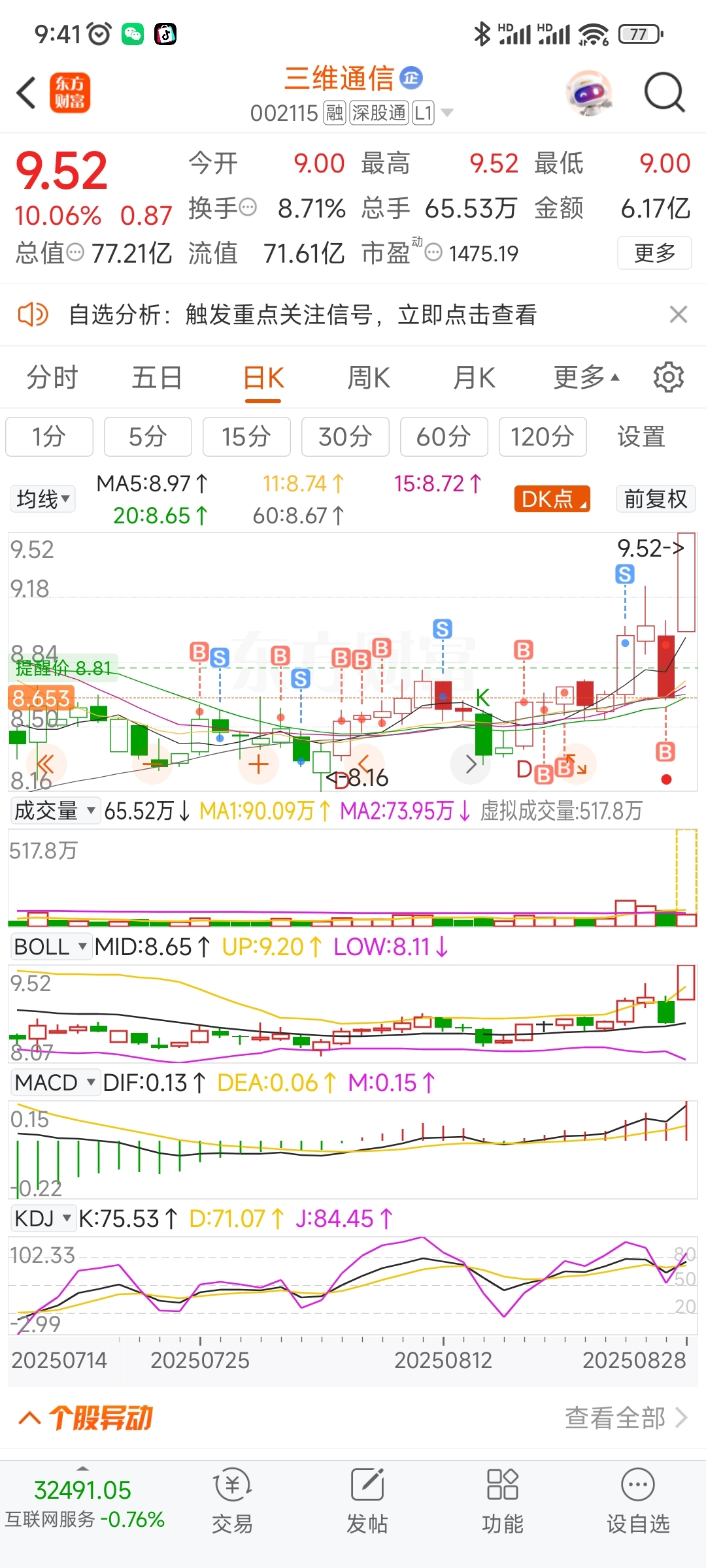Open the BOLL indicator dropdown
This screenshot has height=1568, width=706.
point(50,947)
